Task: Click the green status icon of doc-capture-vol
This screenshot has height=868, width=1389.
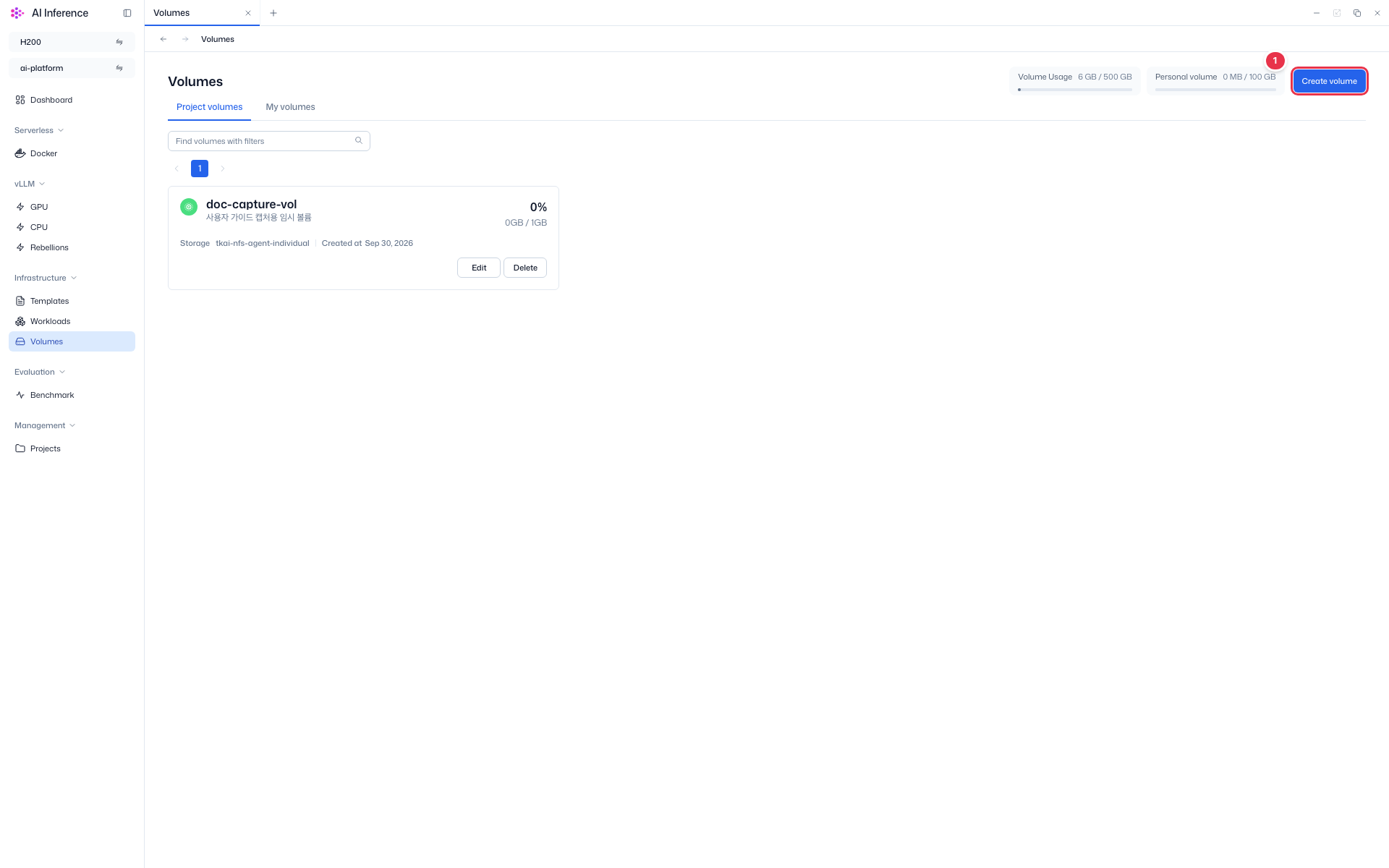Action: pyautogui.click(x=189, y=207)
